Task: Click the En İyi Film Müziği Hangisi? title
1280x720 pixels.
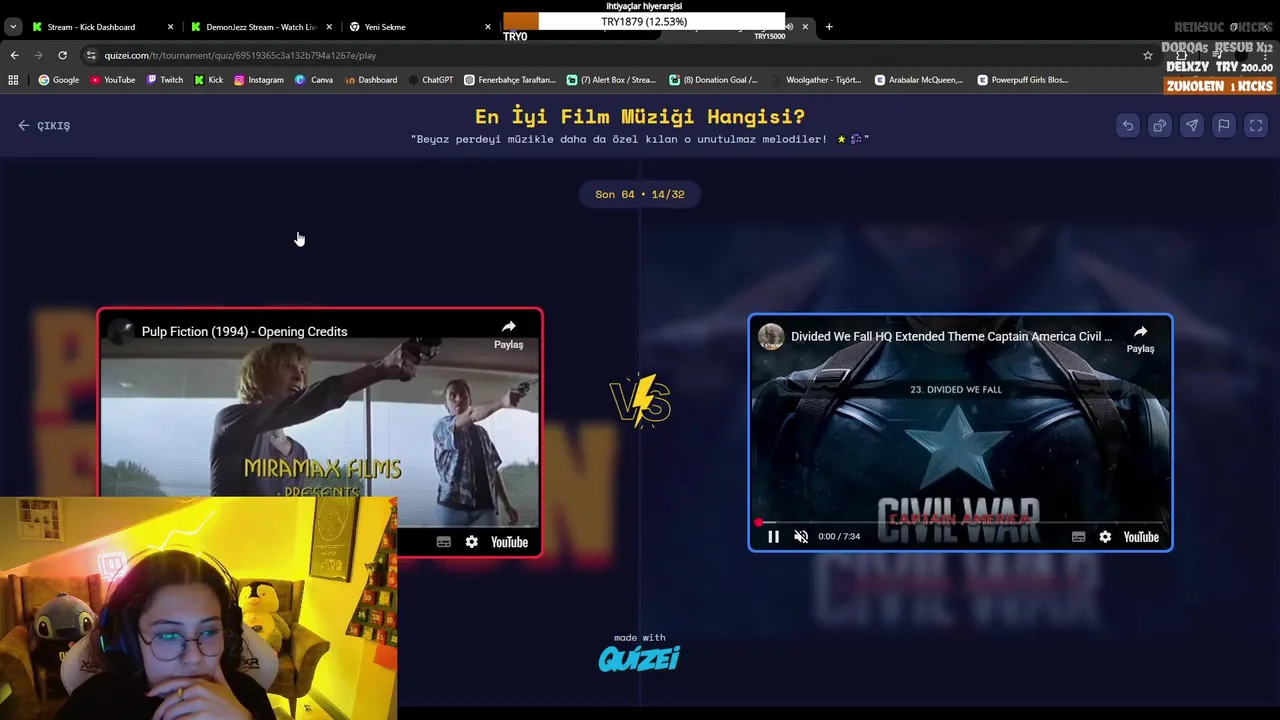Action: tap(640, 118)
